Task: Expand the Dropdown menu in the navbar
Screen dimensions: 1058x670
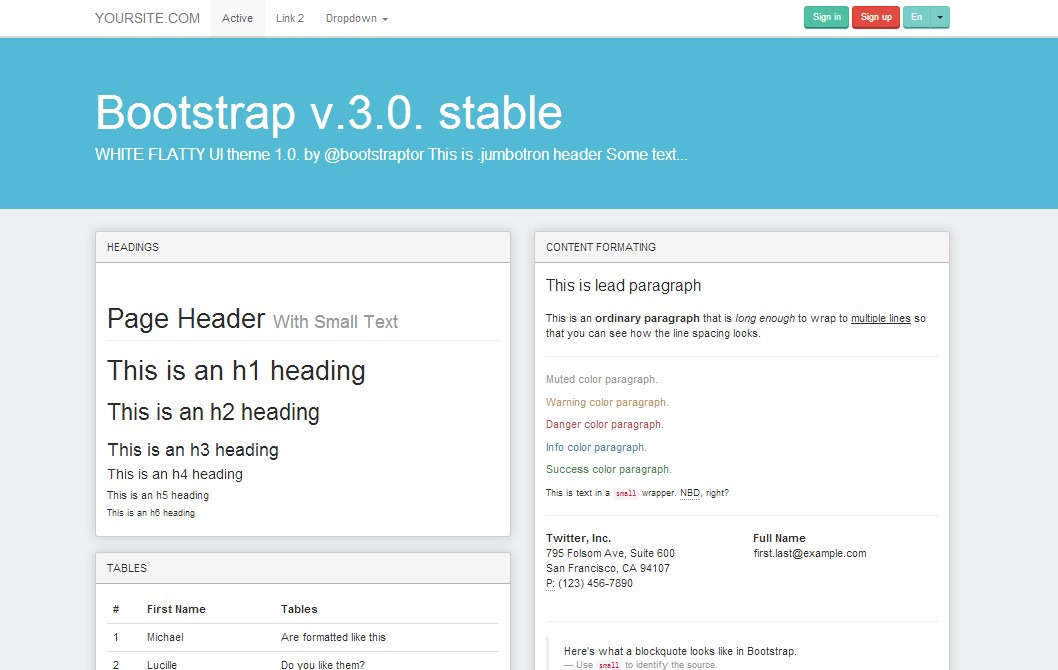Action: point(356,18)
